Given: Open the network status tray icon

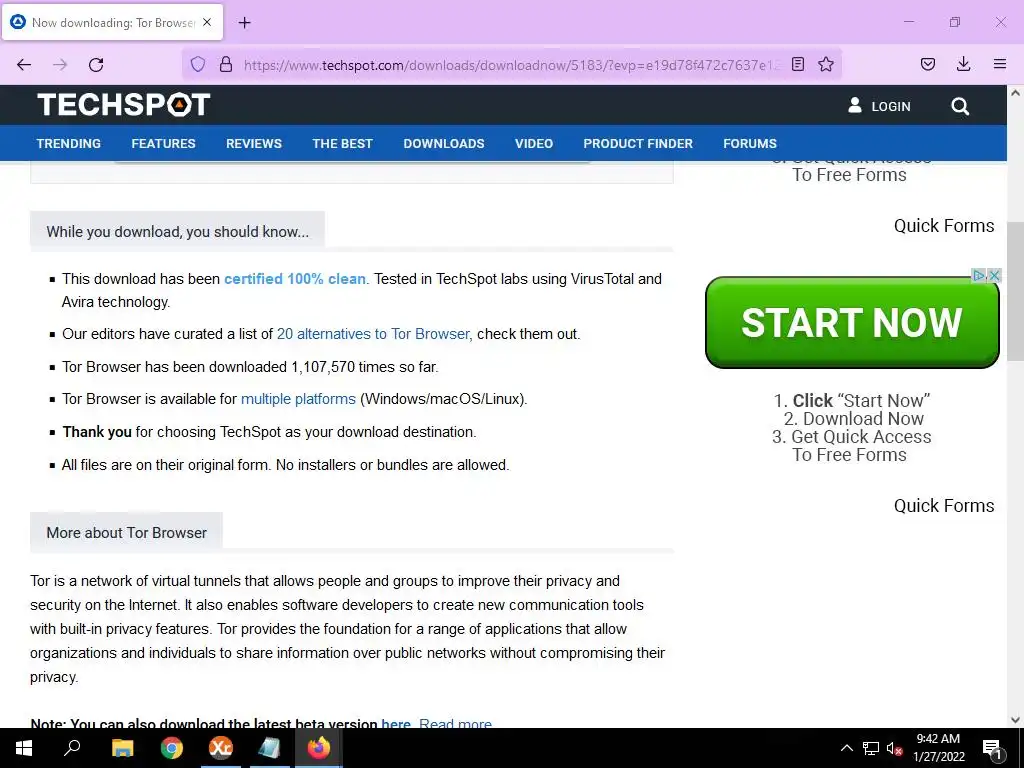Looking at the screenshot, I should (871, 748).
